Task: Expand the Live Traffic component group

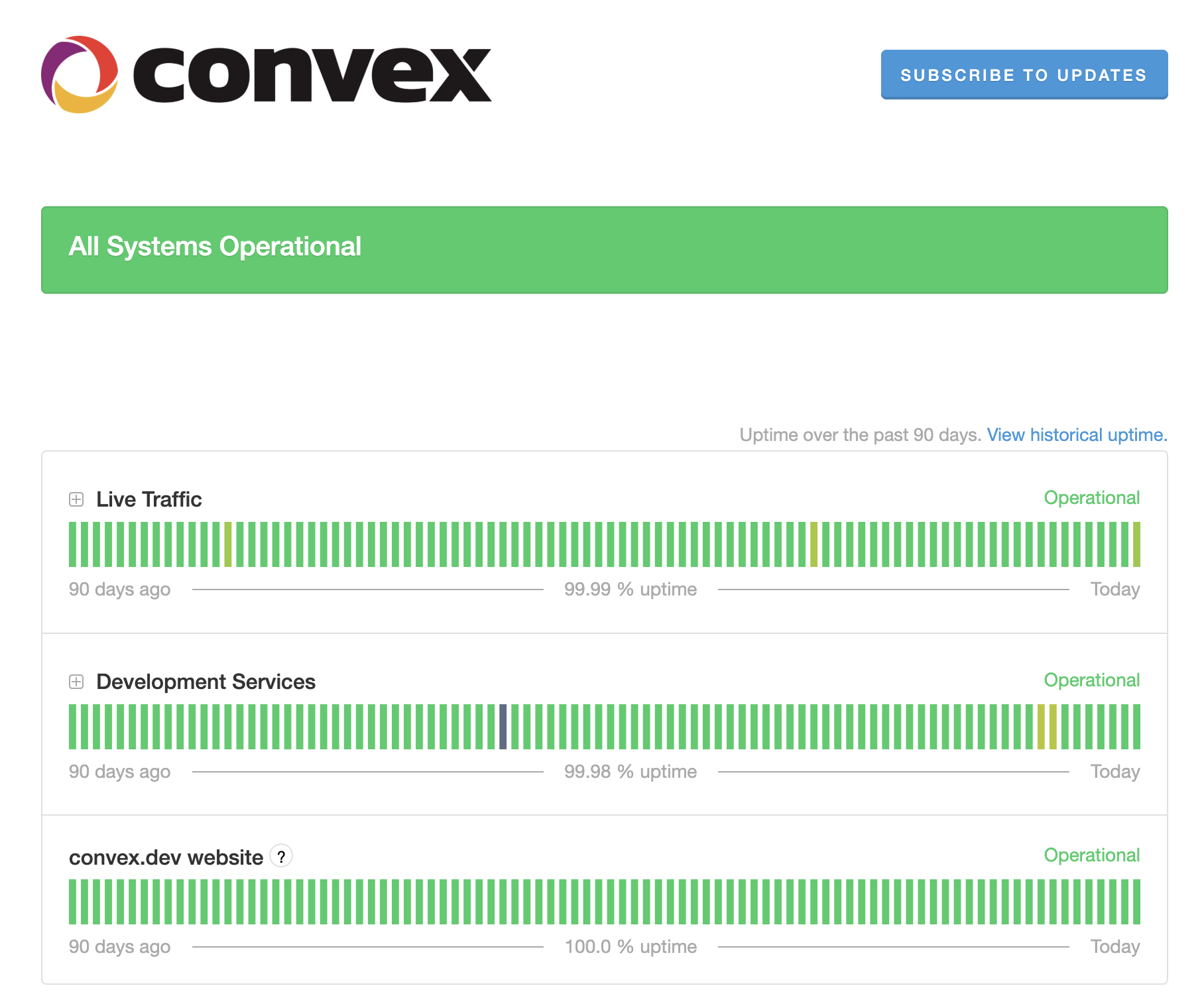Action: pyautogui.click(x=76, y=499)
